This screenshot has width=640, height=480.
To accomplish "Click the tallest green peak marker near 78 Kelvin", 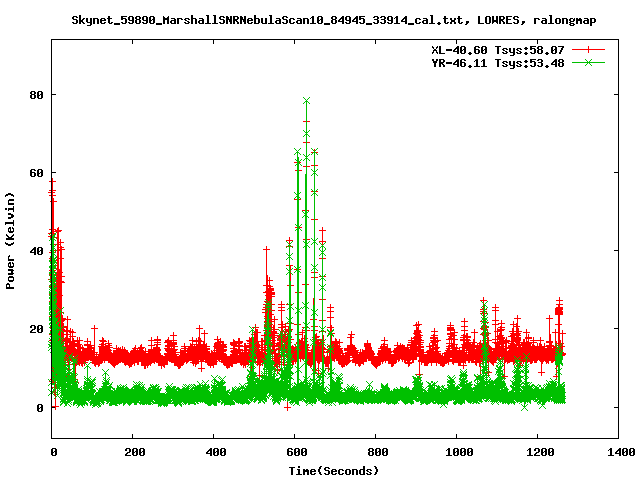I will click(307, 100).
